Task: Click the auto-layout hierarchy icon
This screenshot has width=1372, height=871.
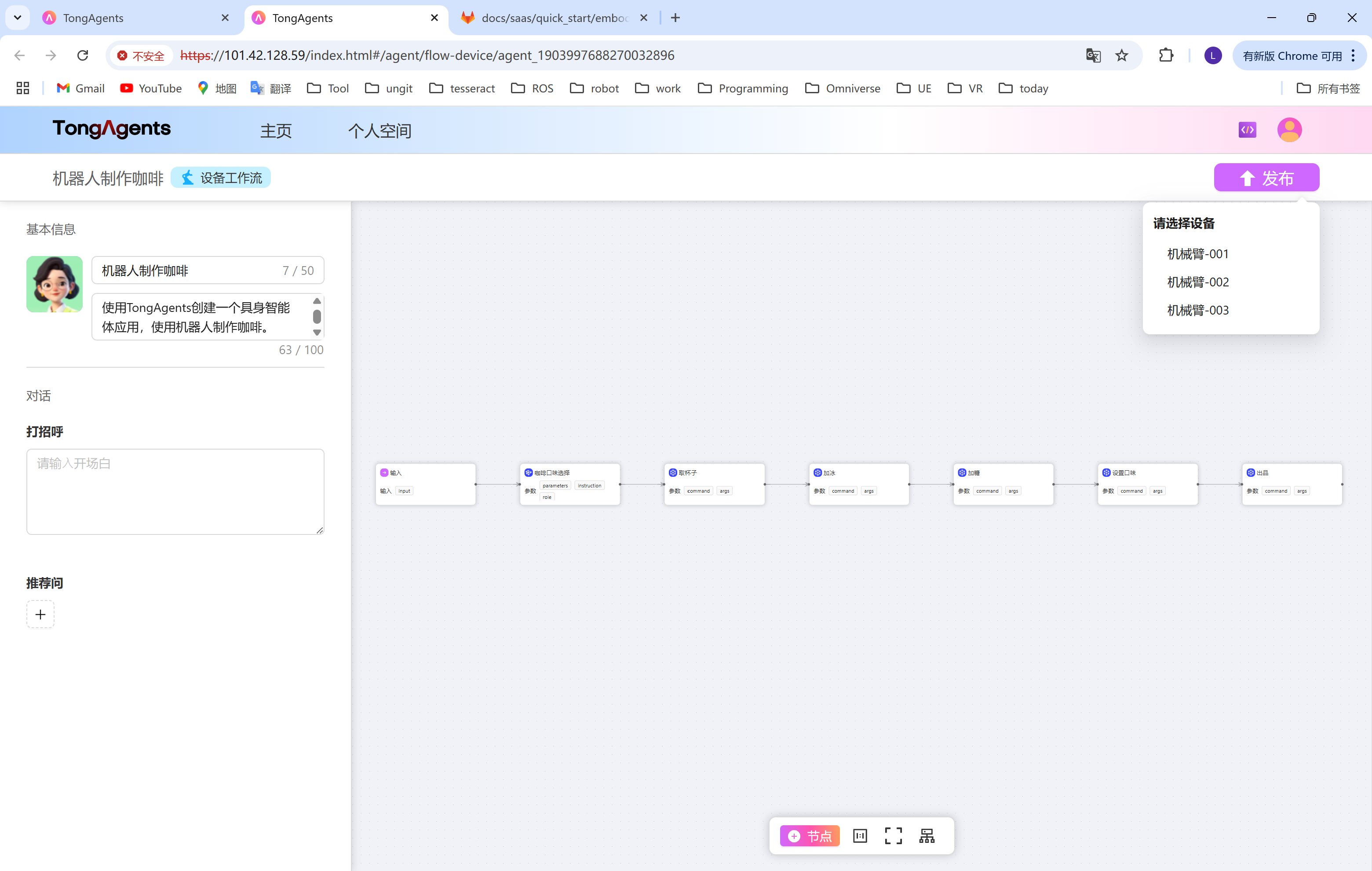Action: pos(927,836)
